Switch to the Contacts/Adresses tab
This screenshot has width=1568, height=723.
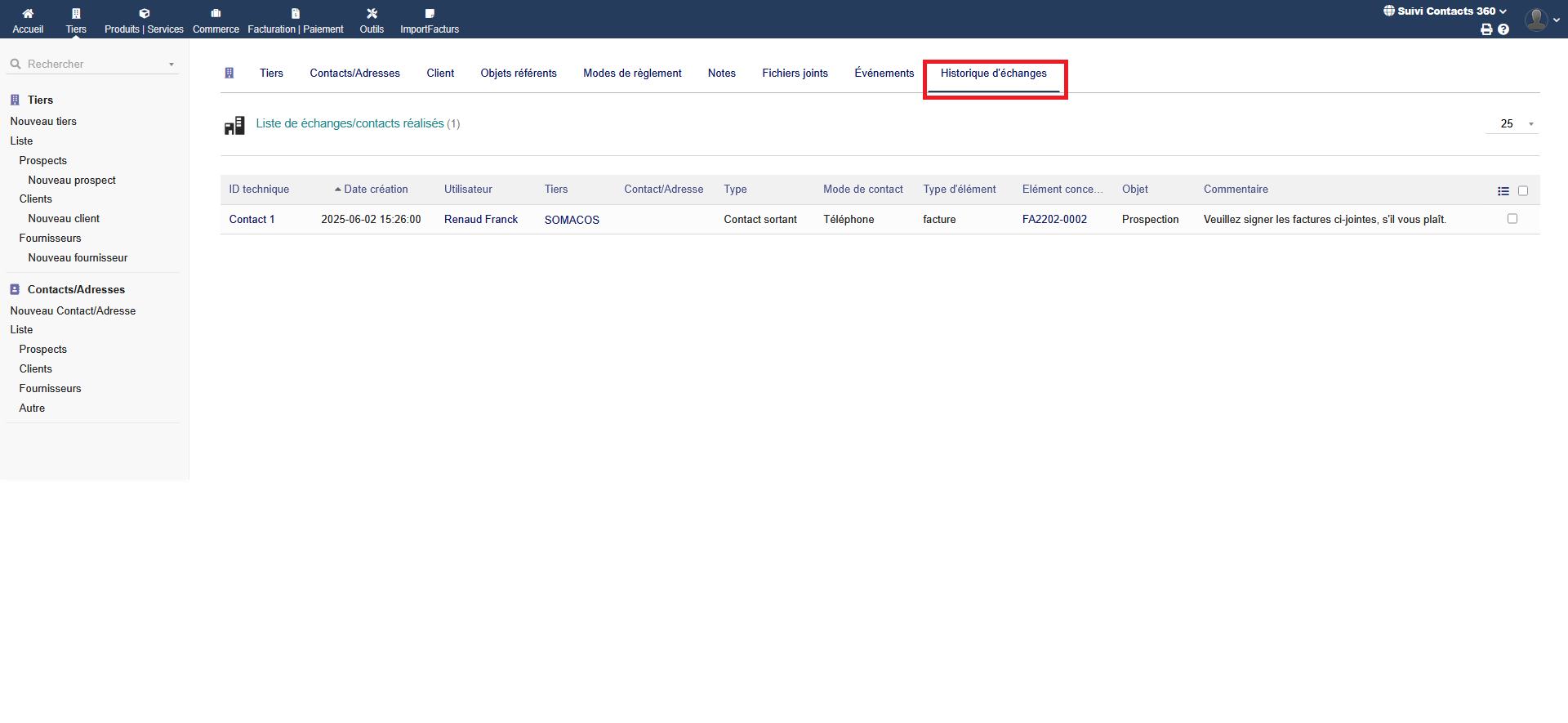354,74
